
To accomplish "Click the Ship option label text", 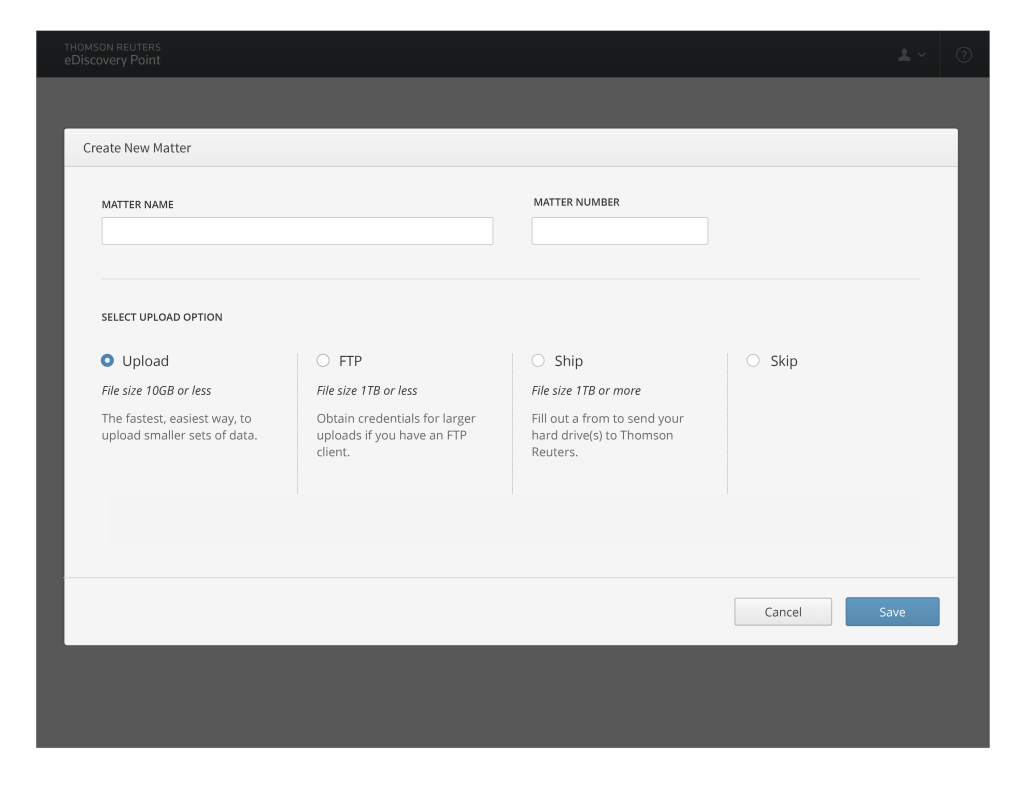I will point(568,361).
